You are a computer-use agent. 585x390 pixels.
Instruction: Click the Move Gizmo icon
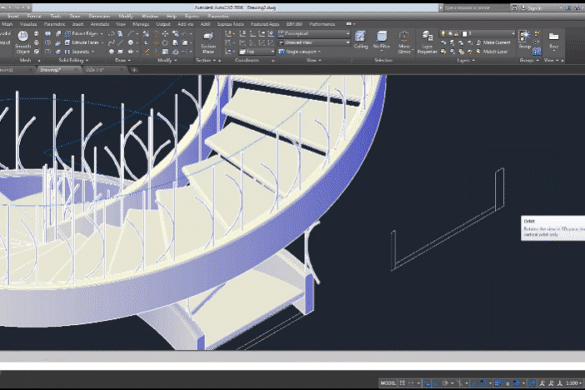click(404, 42)
